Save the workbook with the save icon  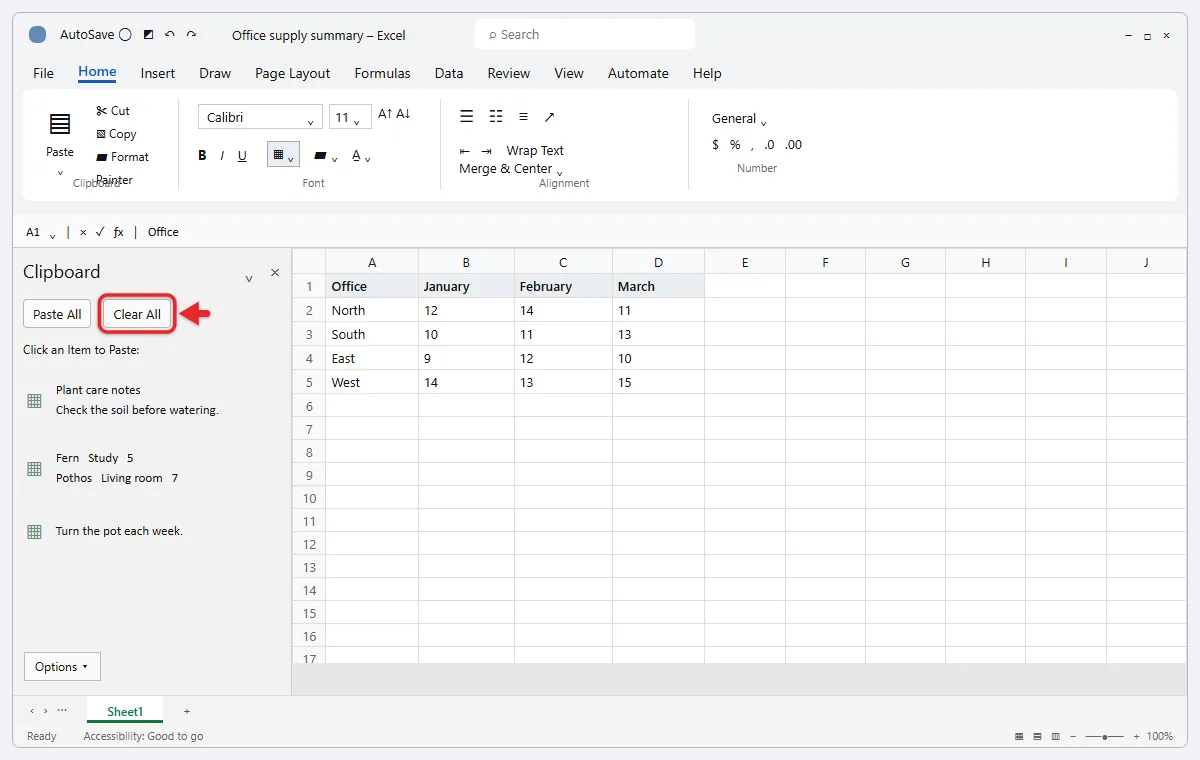tap(149, 35)
